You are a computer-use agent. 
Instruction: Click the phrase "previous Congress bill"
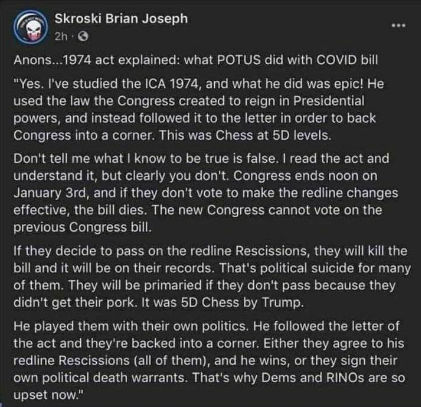coord(82,227)
